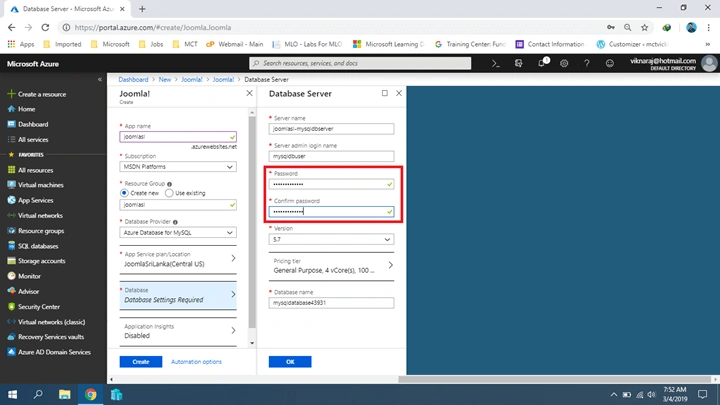720x405 pixels.
Task: Open the Chrome profile avatar
Action: click(691, 28)
